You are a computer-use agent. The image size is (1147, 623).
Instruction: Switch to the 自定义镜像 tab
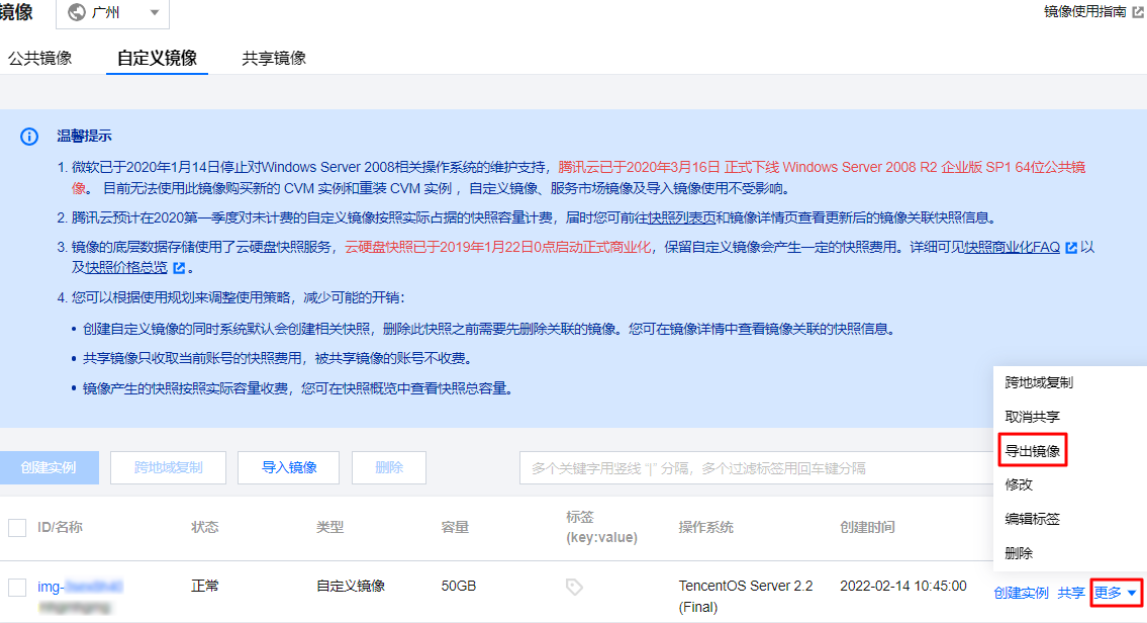(x=157, y=58)
